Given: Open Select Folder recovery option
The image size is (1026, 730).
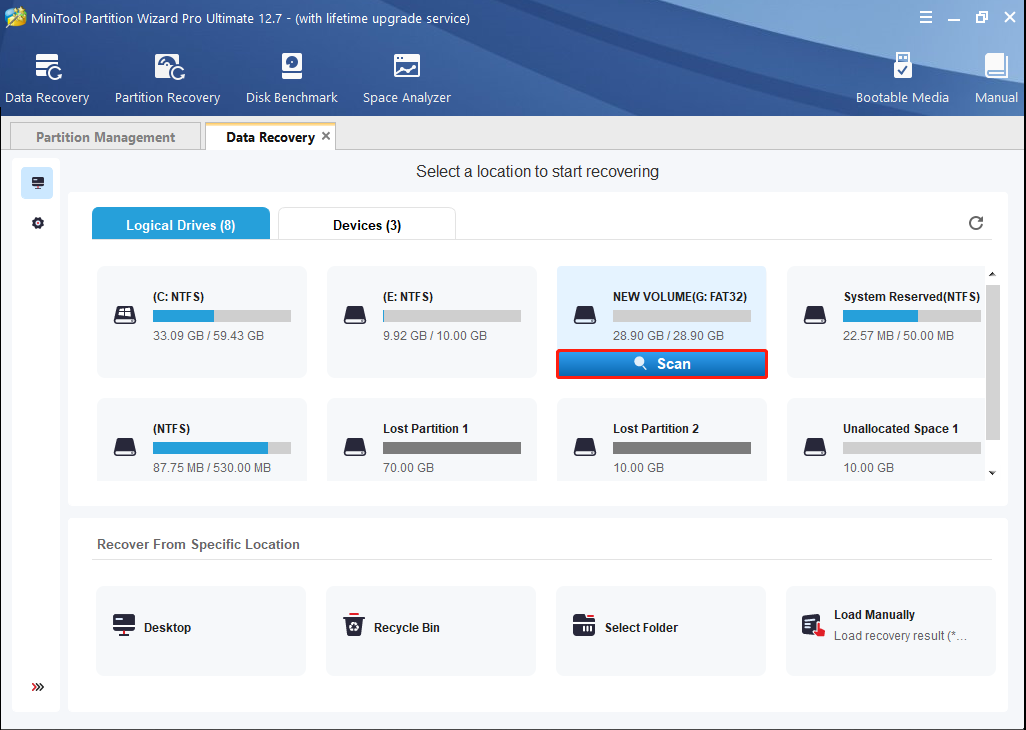Looking at the screenshot, I should click(661, 631).
